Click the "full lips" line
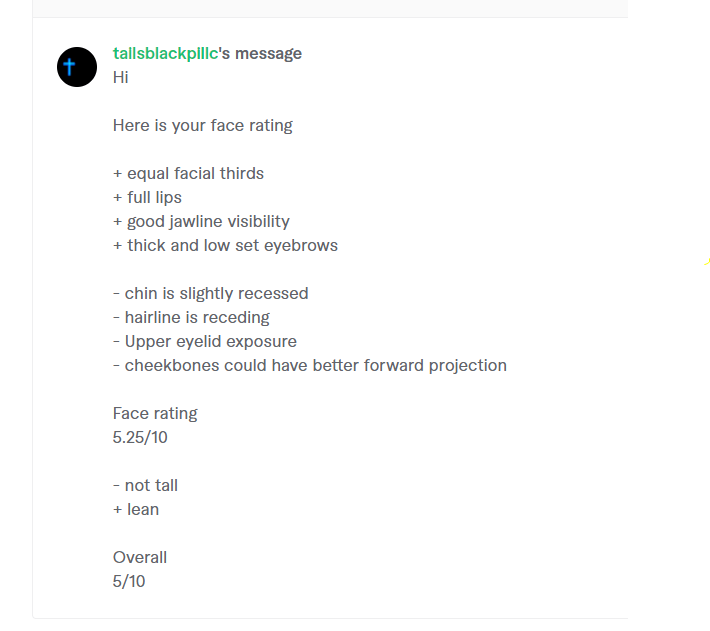 click(147, 198)
